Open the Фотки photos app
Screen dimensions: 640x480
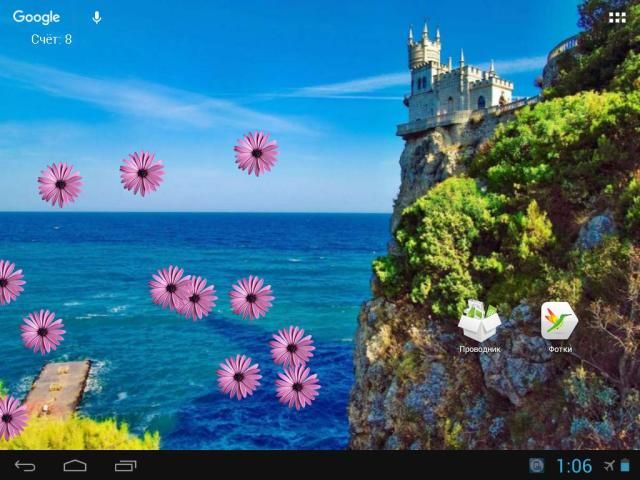[x=559, y=321]
